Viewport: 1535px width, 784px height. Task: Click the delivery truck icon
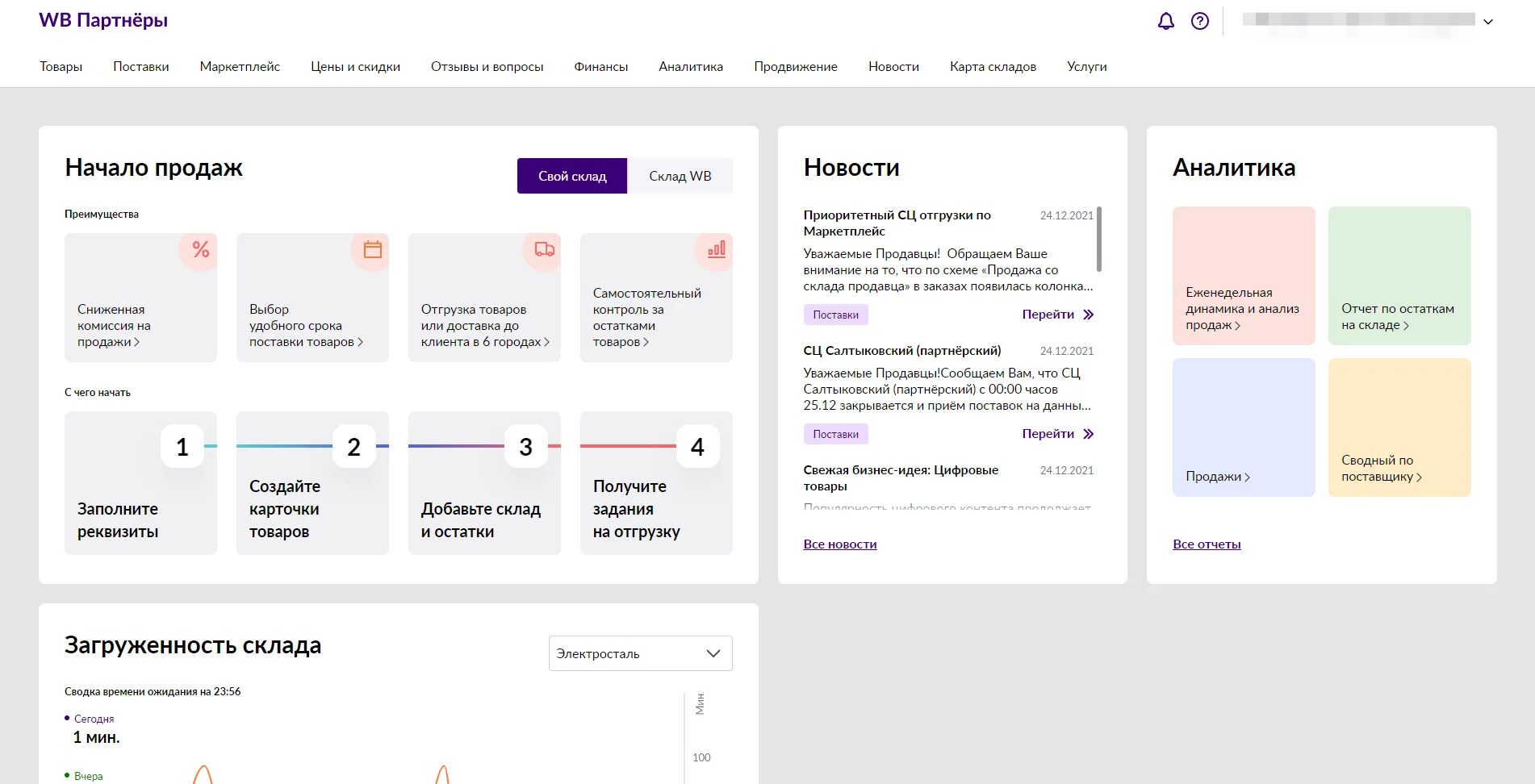pyautogui.click(x=544, y=249)
